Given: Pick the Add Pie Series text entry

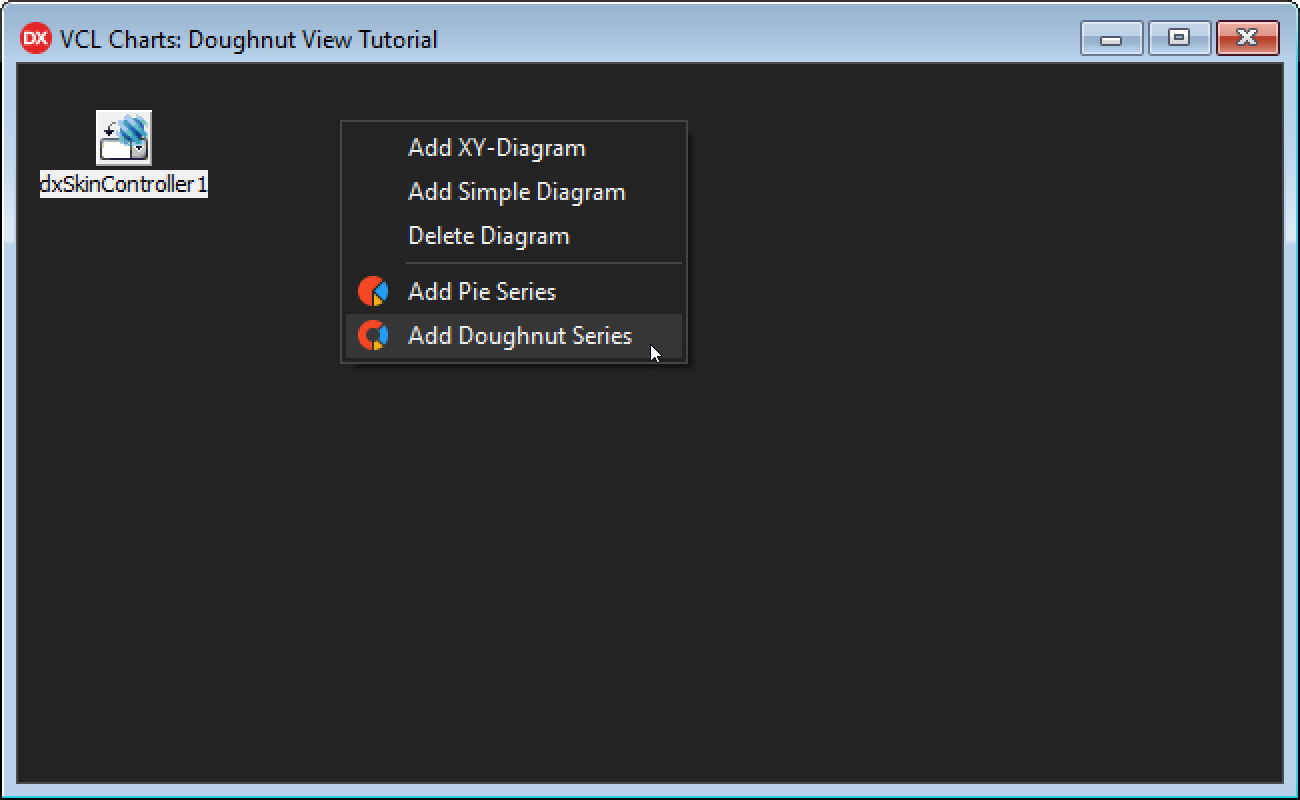Looking at the screenshot, I should (481, 292).
